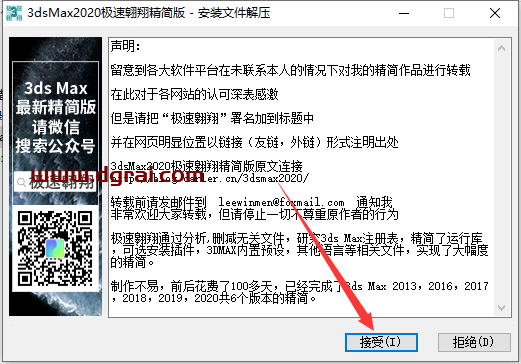Click the text line '声明:'
The image size is (521, 364).
(125, 46)
